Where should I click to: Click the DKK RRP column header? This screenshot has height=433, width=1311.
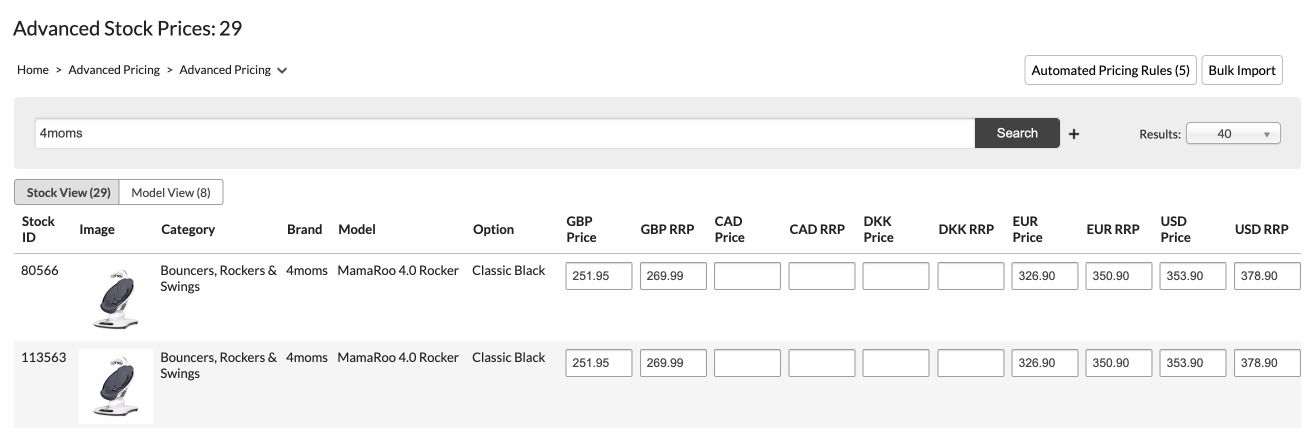coord(966,229)
